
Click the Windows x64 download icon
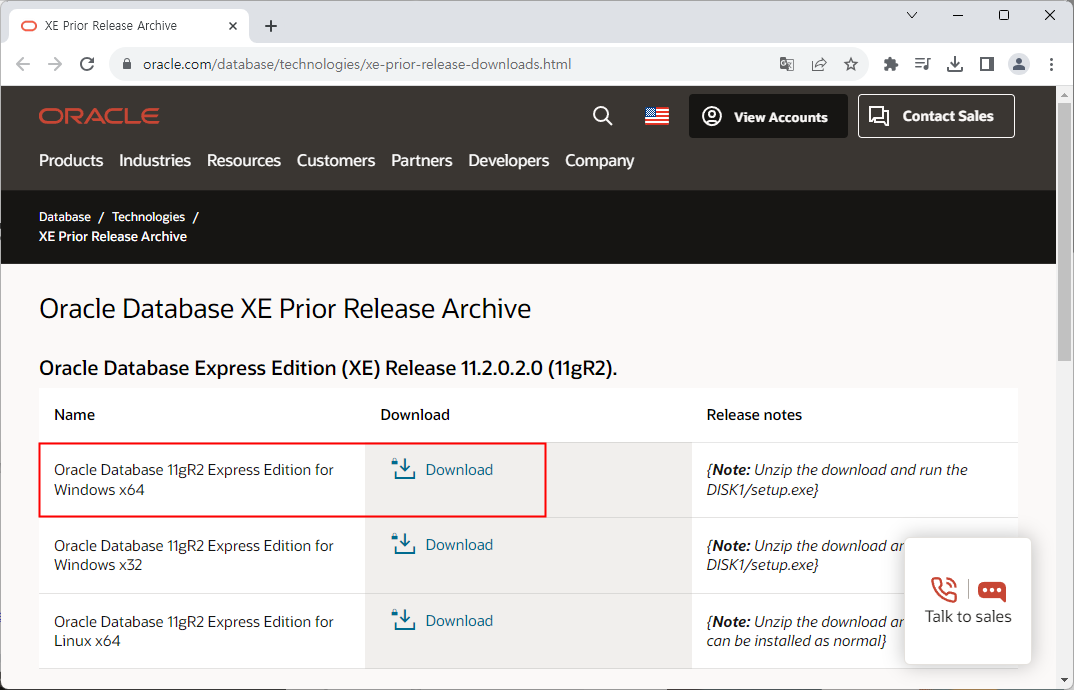403,469
